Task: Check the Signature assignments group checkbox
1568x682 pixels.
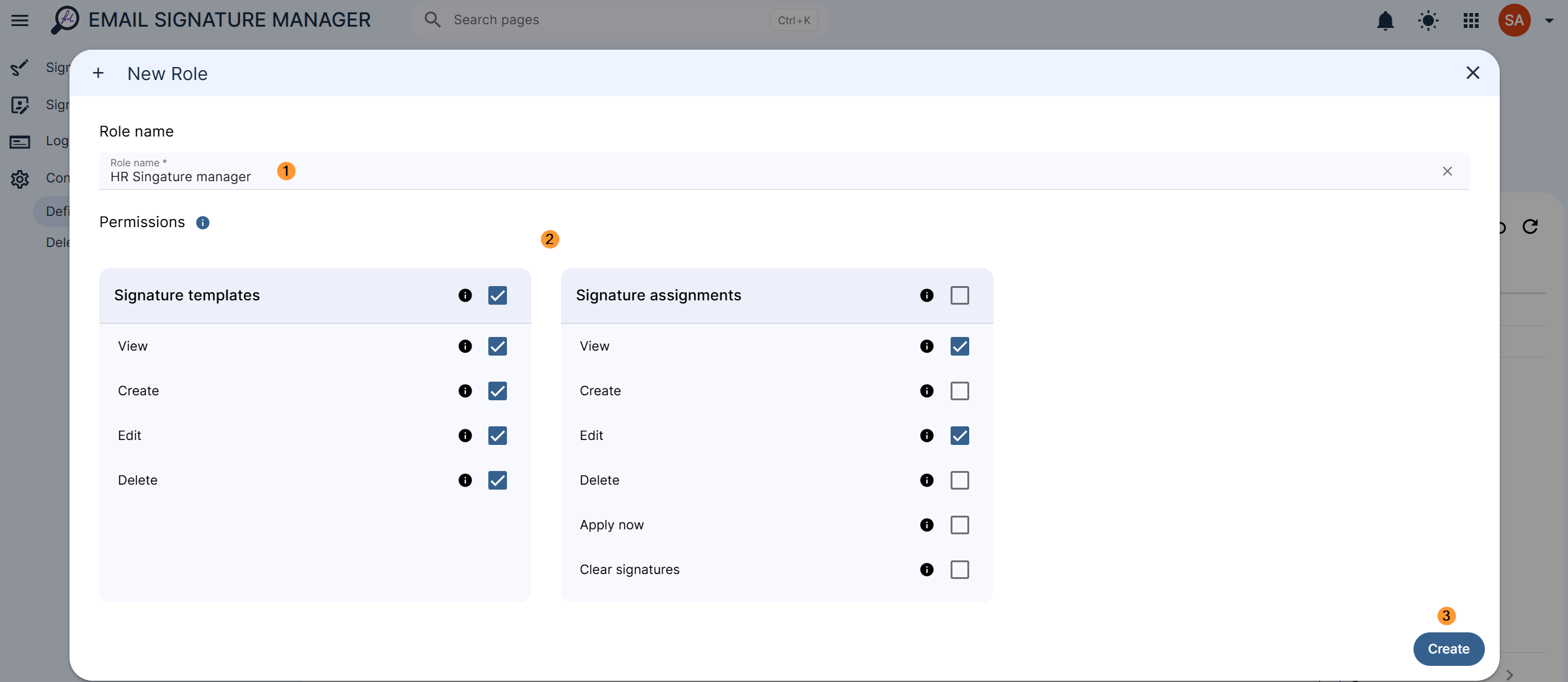Action: (959, 295)
